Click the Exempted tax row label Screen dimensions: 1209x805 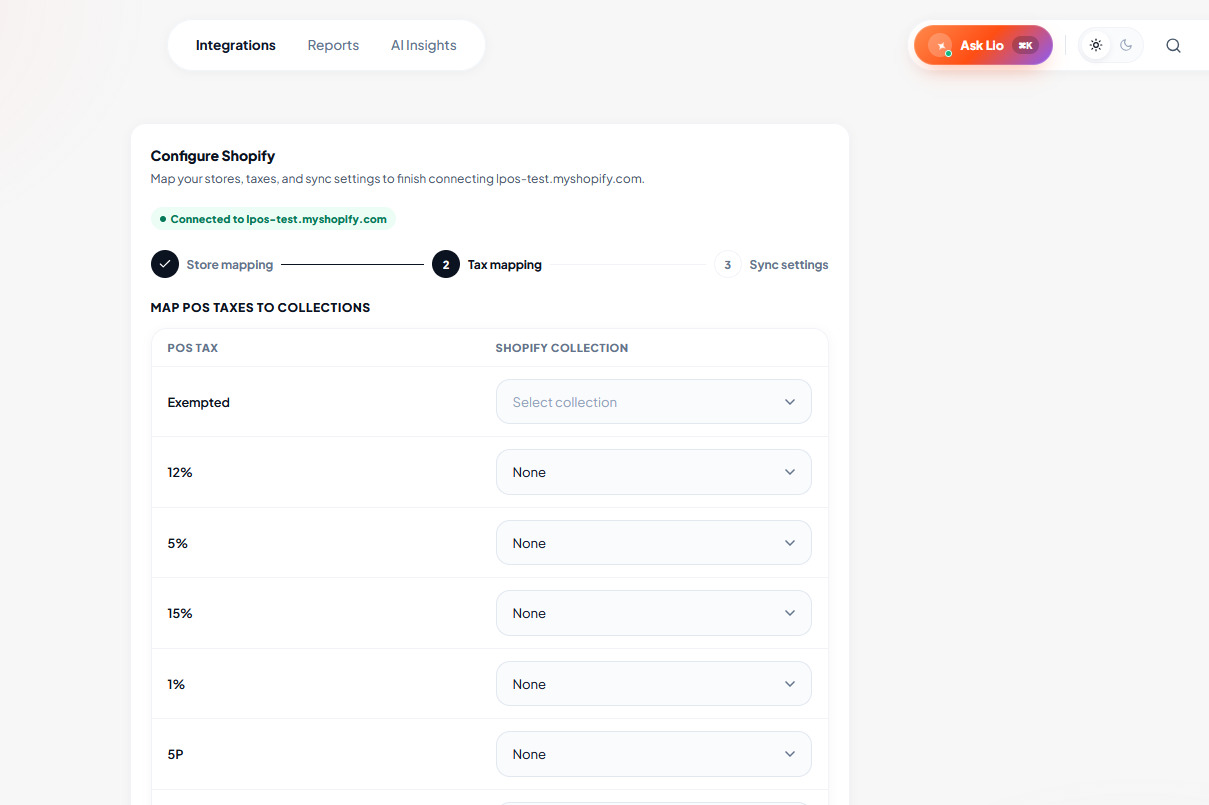(x=199, y=402)
